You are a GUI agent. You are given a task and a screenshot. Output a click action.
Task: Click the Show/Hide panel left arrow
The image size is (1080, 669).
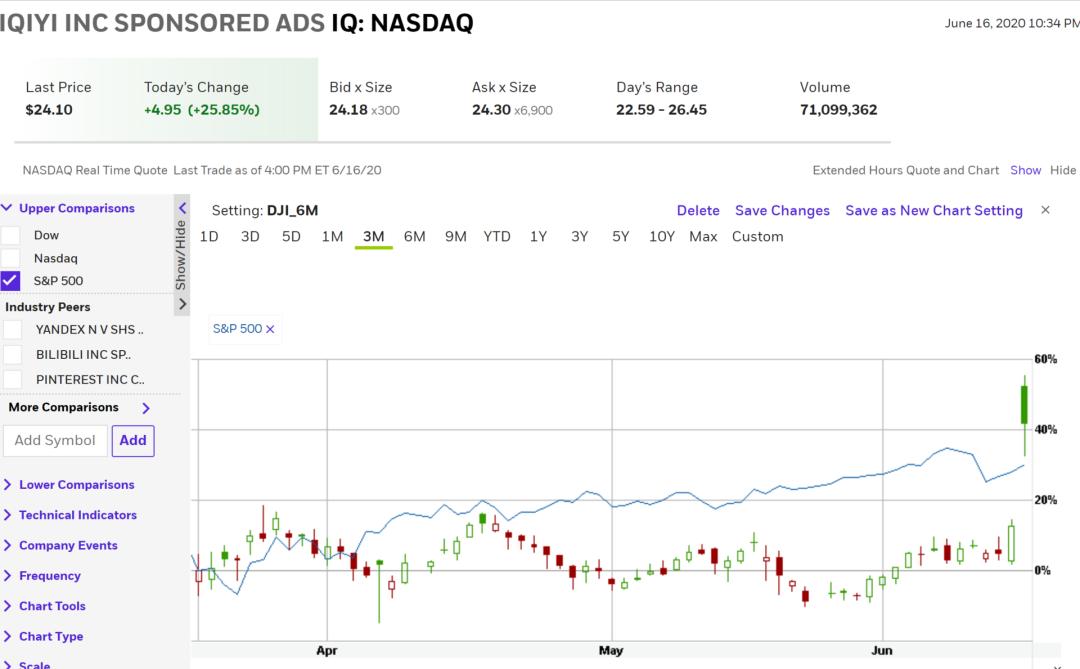182,208
